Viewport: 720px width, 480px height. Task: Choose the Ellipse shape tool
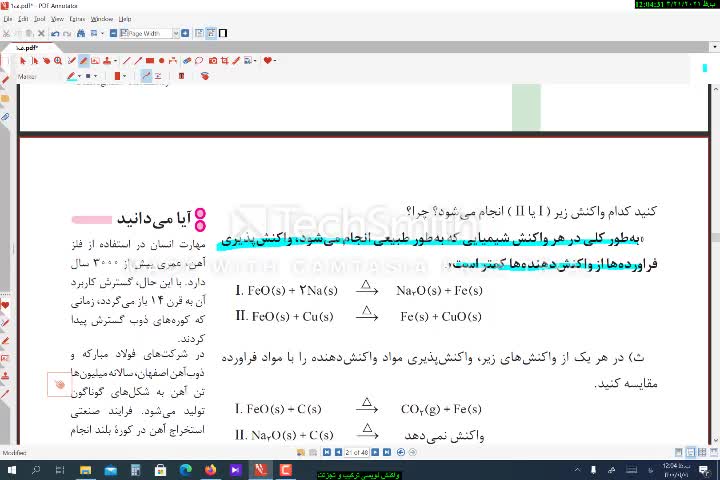pos(163,61)
